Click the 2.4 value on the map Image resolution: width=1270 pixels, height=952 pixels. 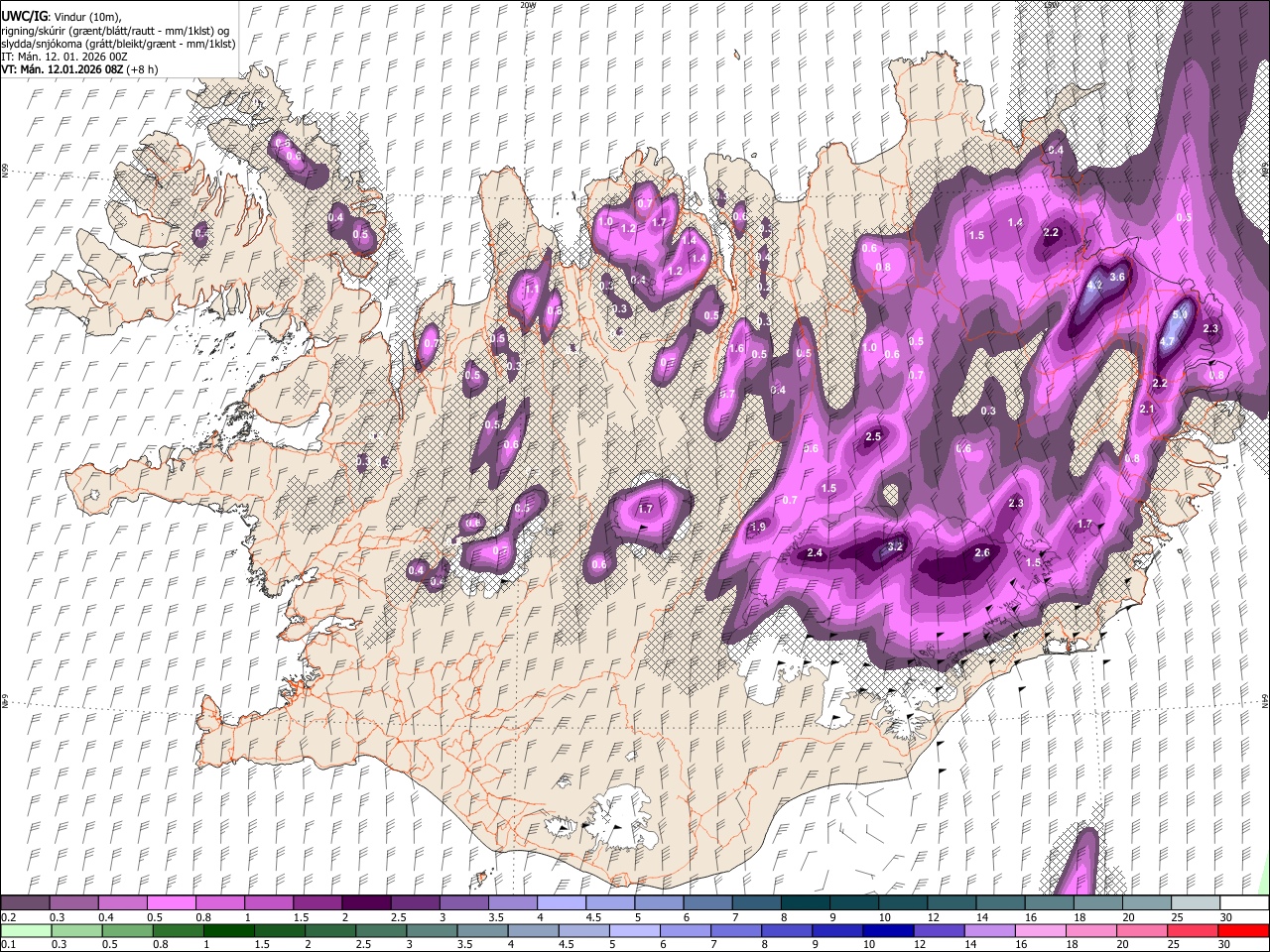(x=816, y=552)
